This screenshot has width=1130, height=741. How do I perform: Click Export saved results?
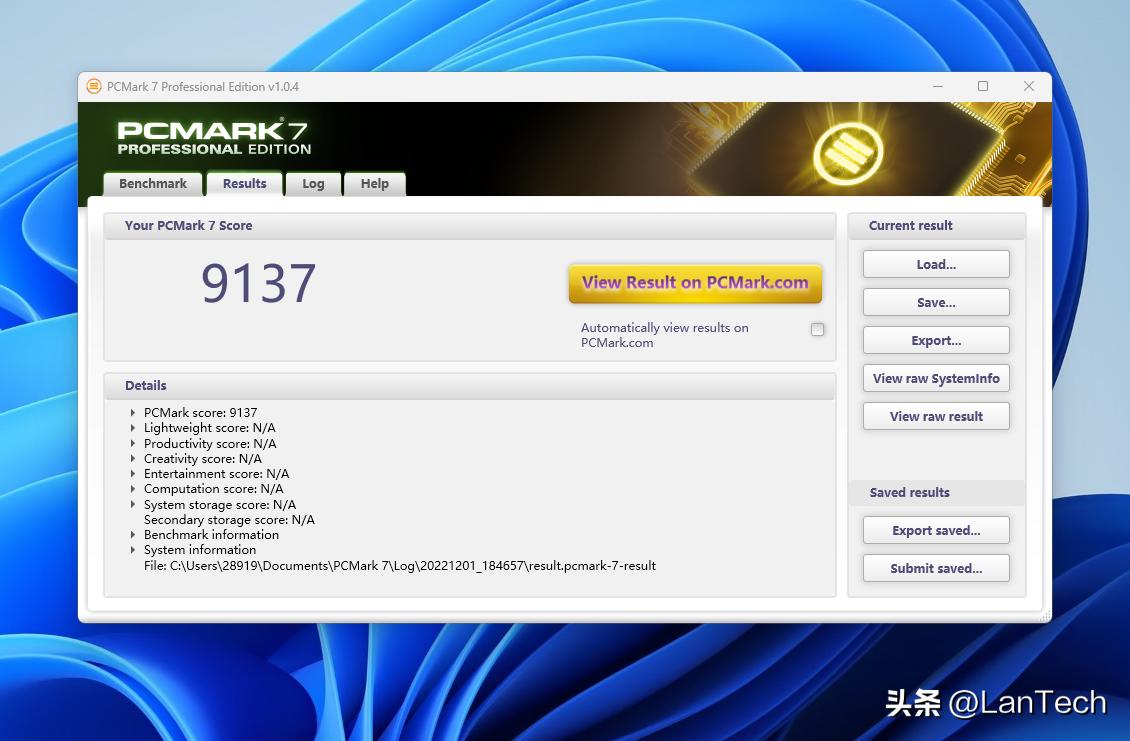click(936, 530)
